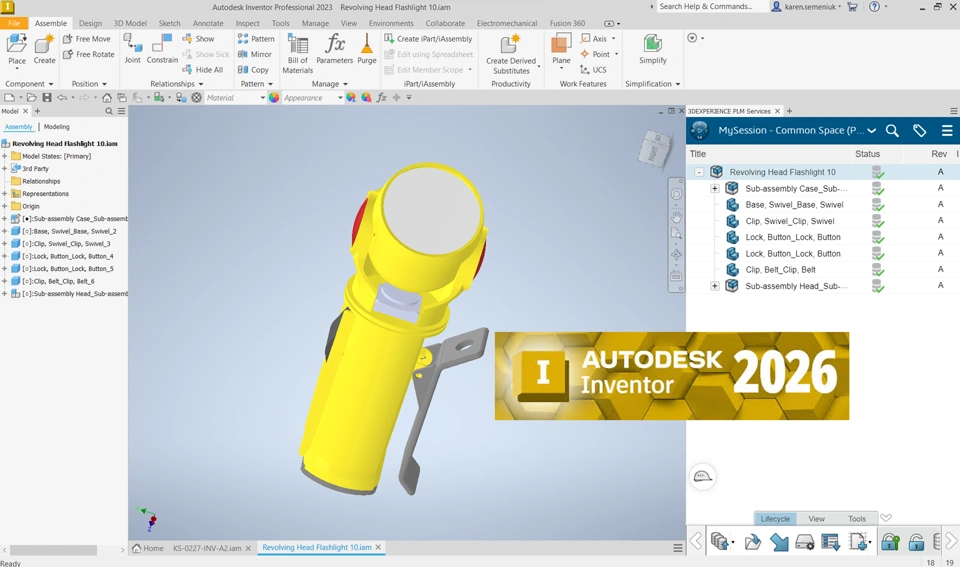Screen dimensions: 960x567
Task: Click the tag icon in 3DEXPERIENCE panel
Action: pyautogui.click(x=920, y=130)
